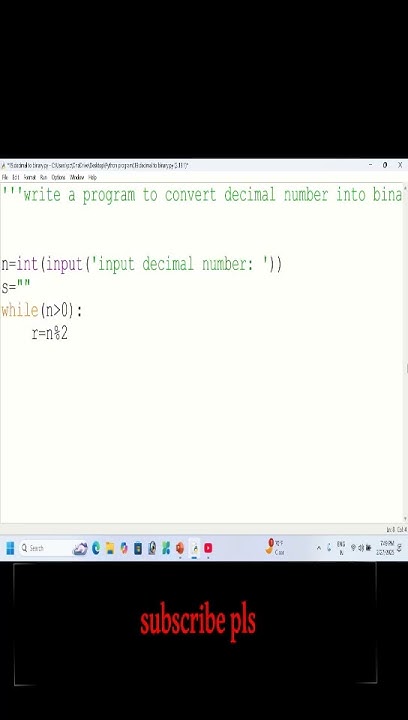Screen dimensions: 408x720
Task: Open the weather widget on the taskbar
Action: (x=275, y=547)
